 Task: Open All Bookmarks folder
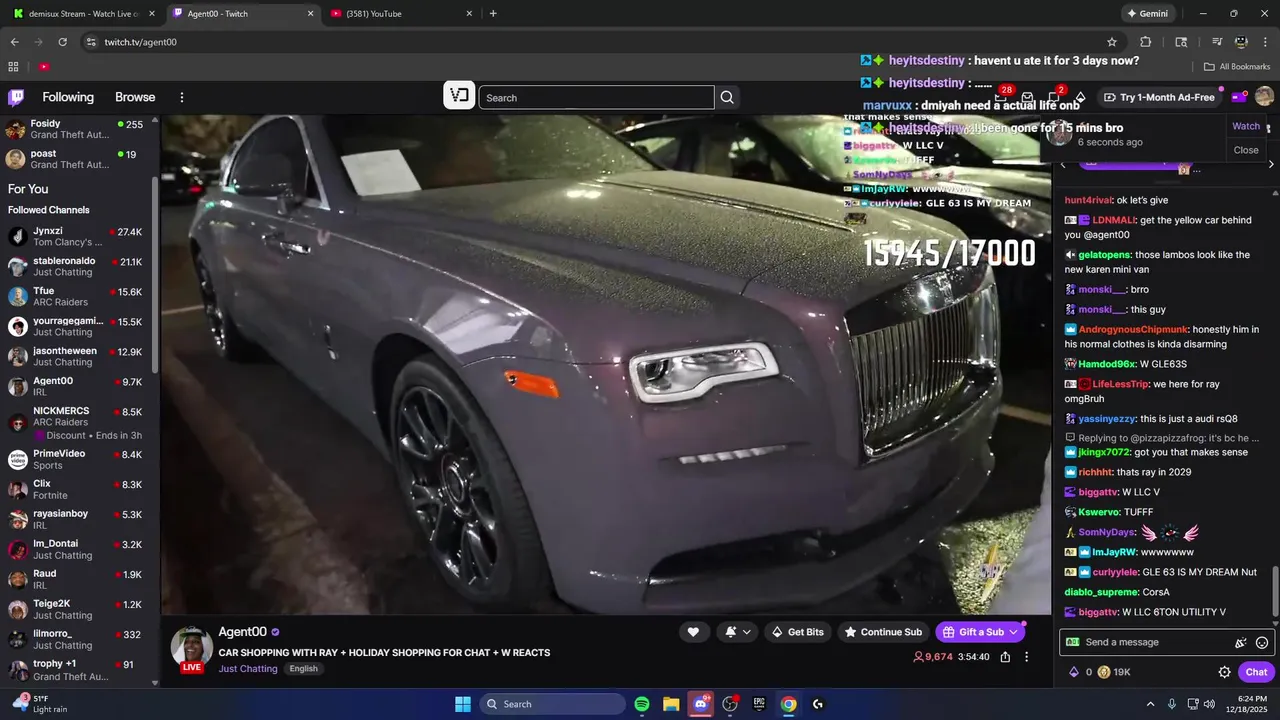pyautogui.click(x=1237, y=67)
